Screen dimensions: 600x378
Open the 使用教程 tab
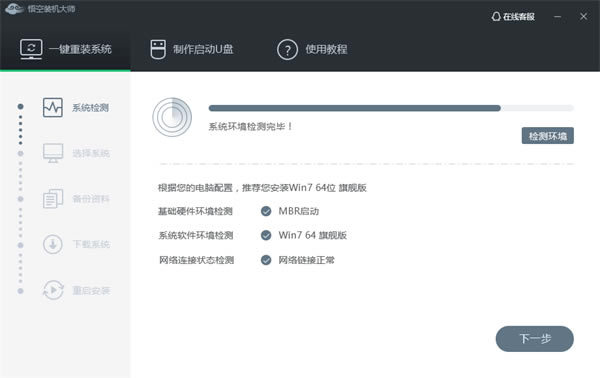tap(312, 50)
